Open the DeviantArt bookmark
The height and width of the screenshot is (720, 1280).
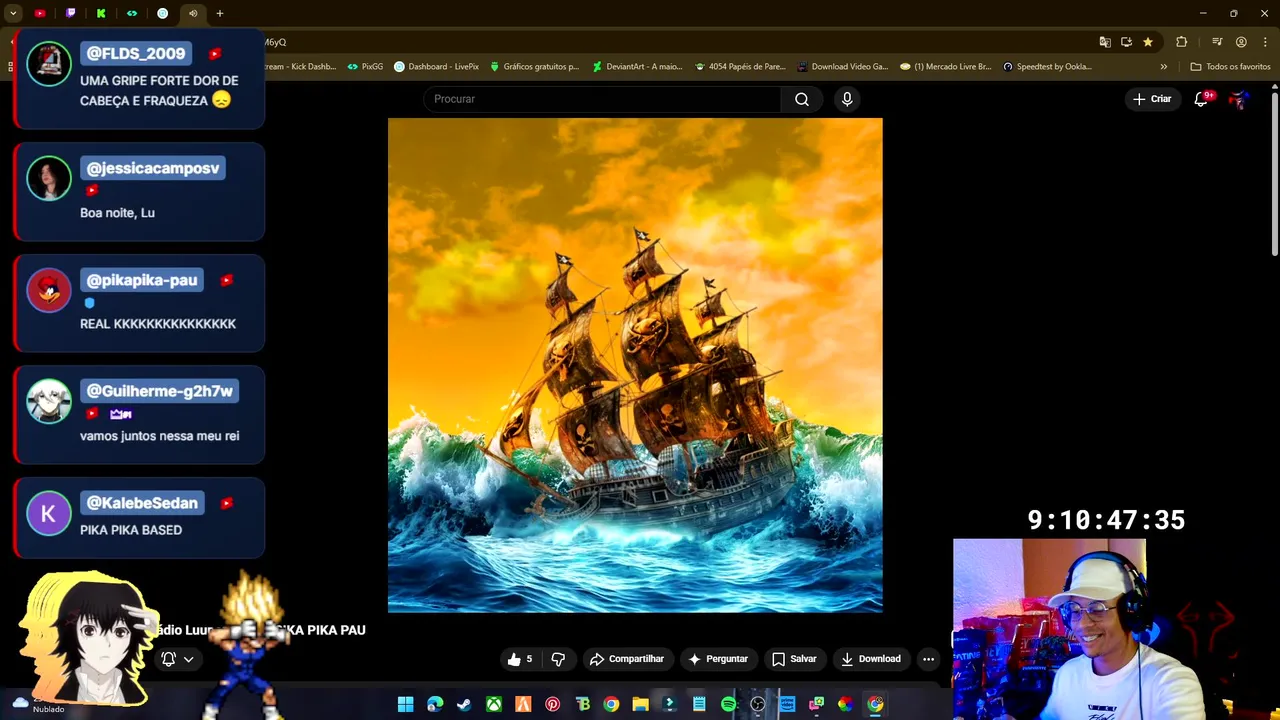pyautogui.click(x=637, y=67)
